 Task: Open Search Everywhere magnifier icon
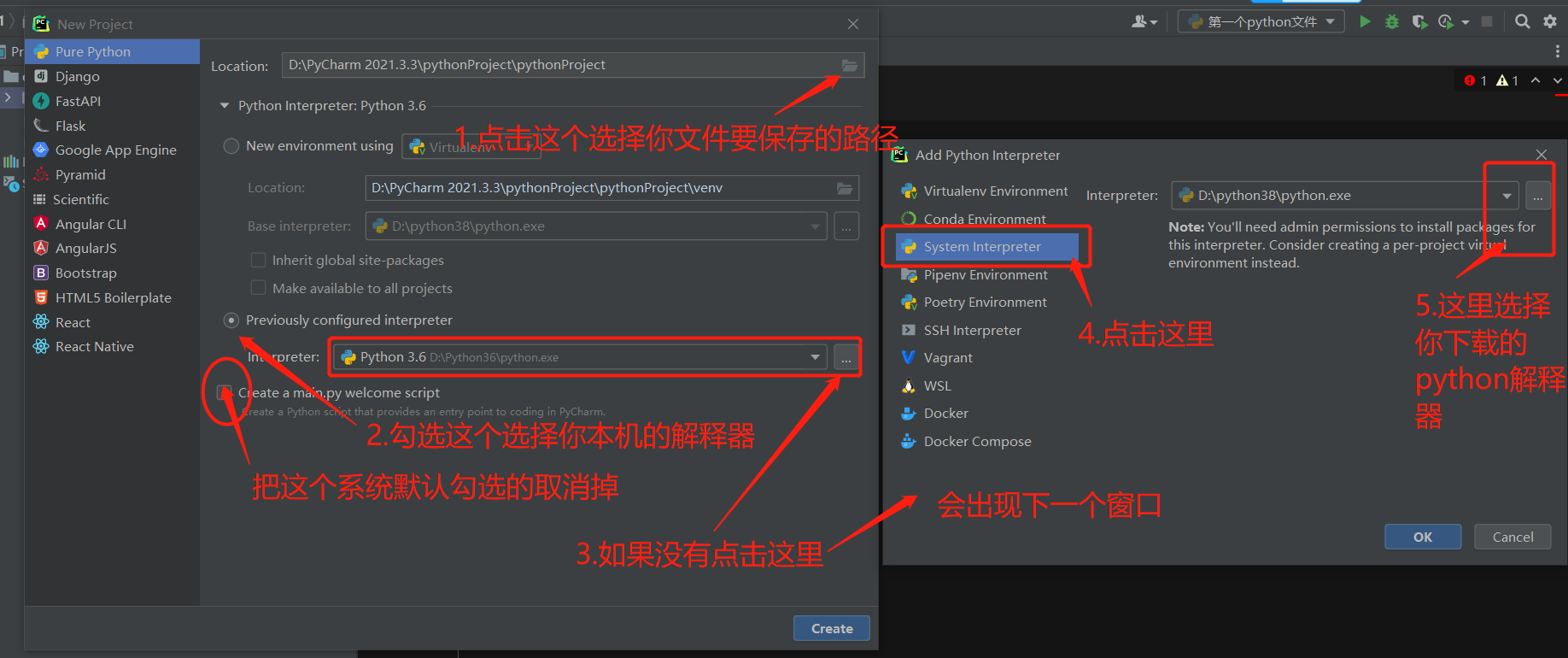1523,21
